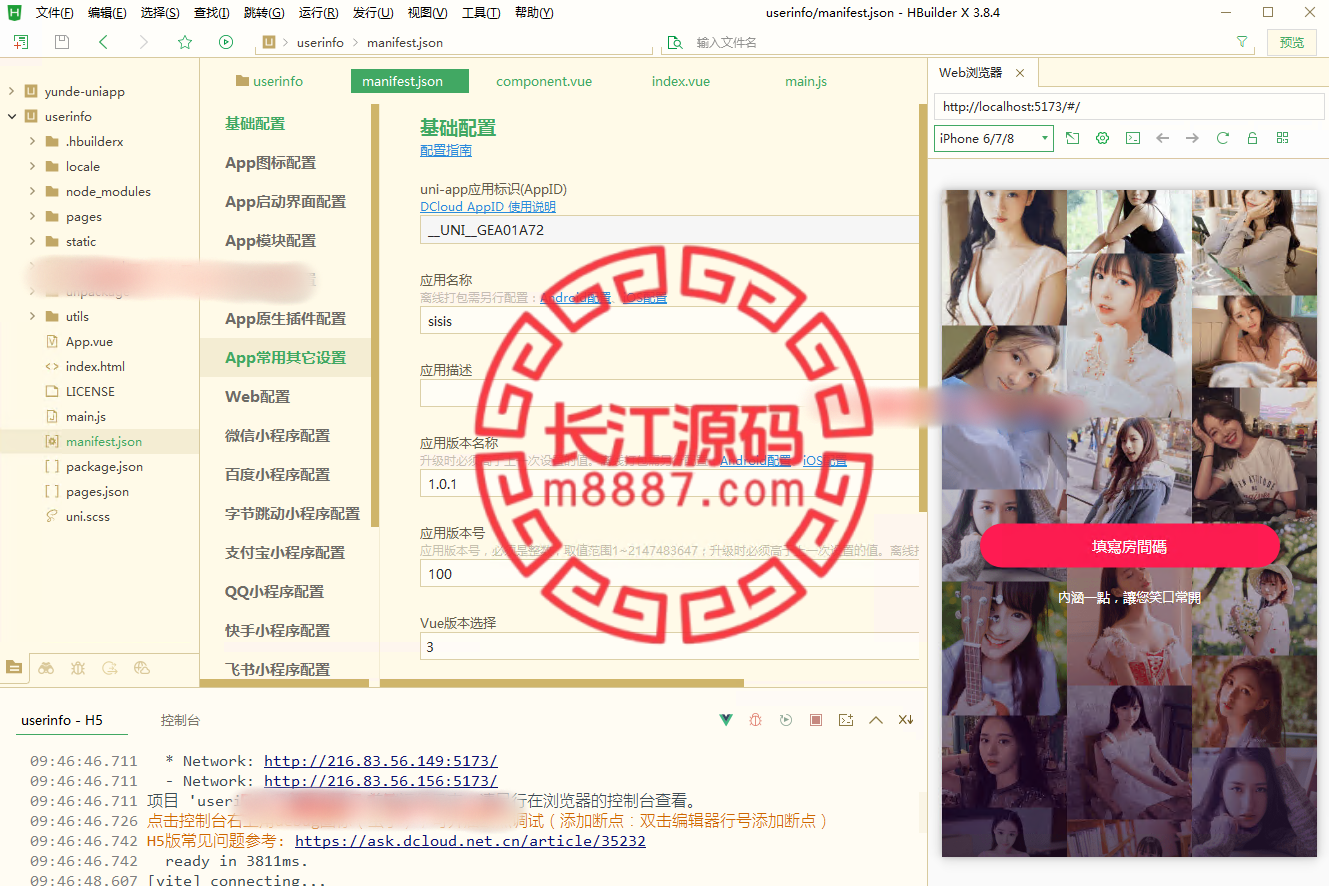Click the red debug bug icon in console
This screenshot has width=1329, height=886.
click(757, 720)
